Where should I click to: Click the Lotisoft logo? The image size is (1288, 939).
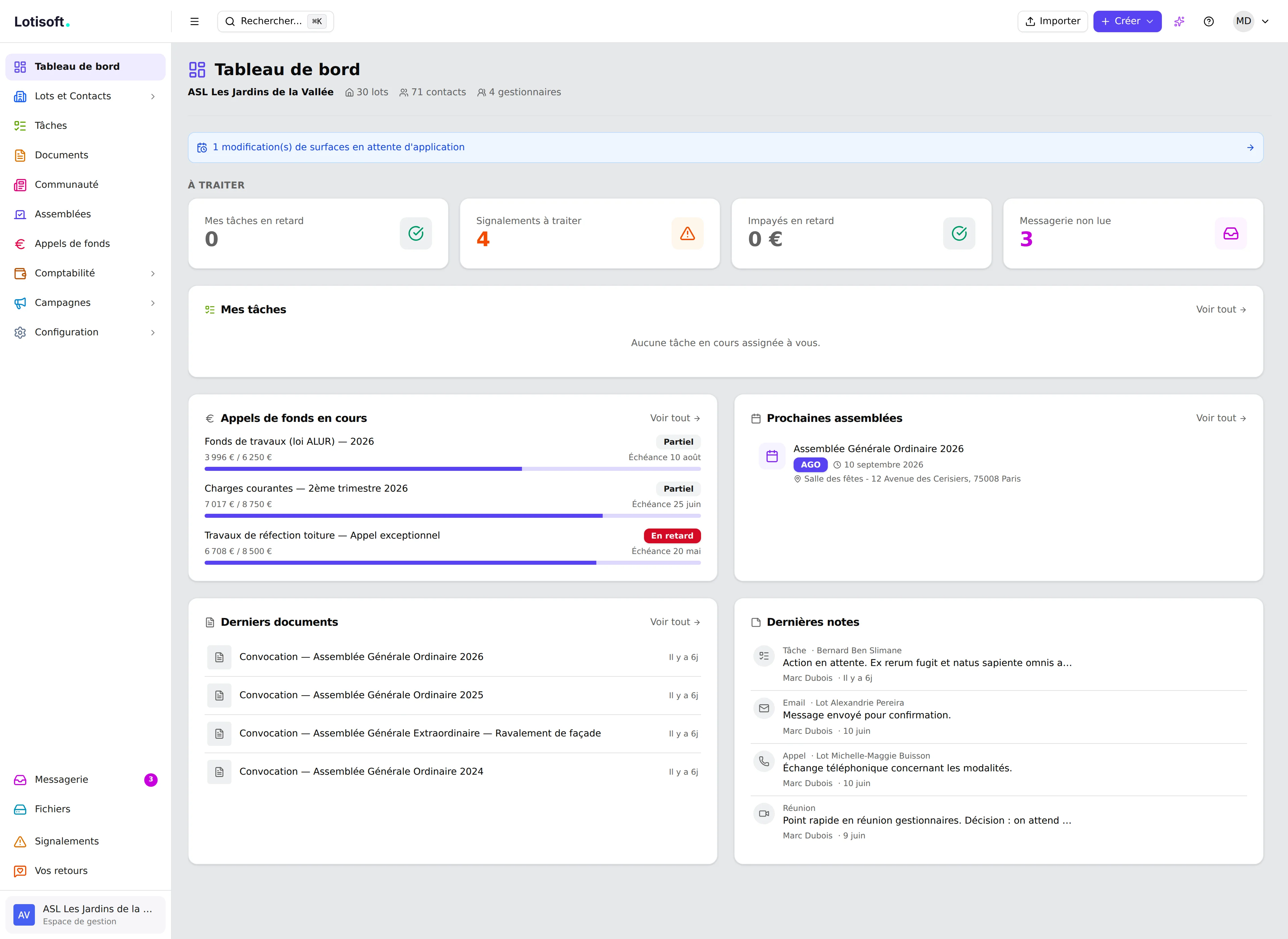(42, 21)
